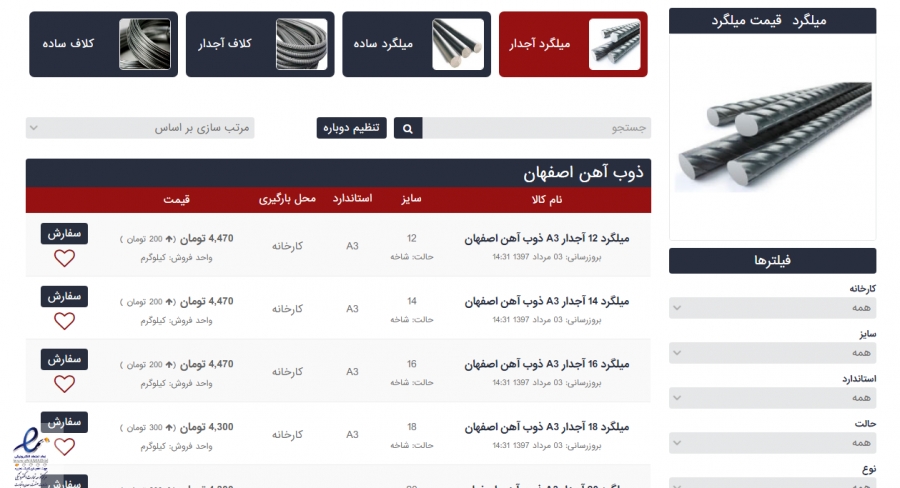The width and height of the screenshot is (900, 488).
Task: Switch to کلاف ساده category tab
Action: tap(103, 44)
